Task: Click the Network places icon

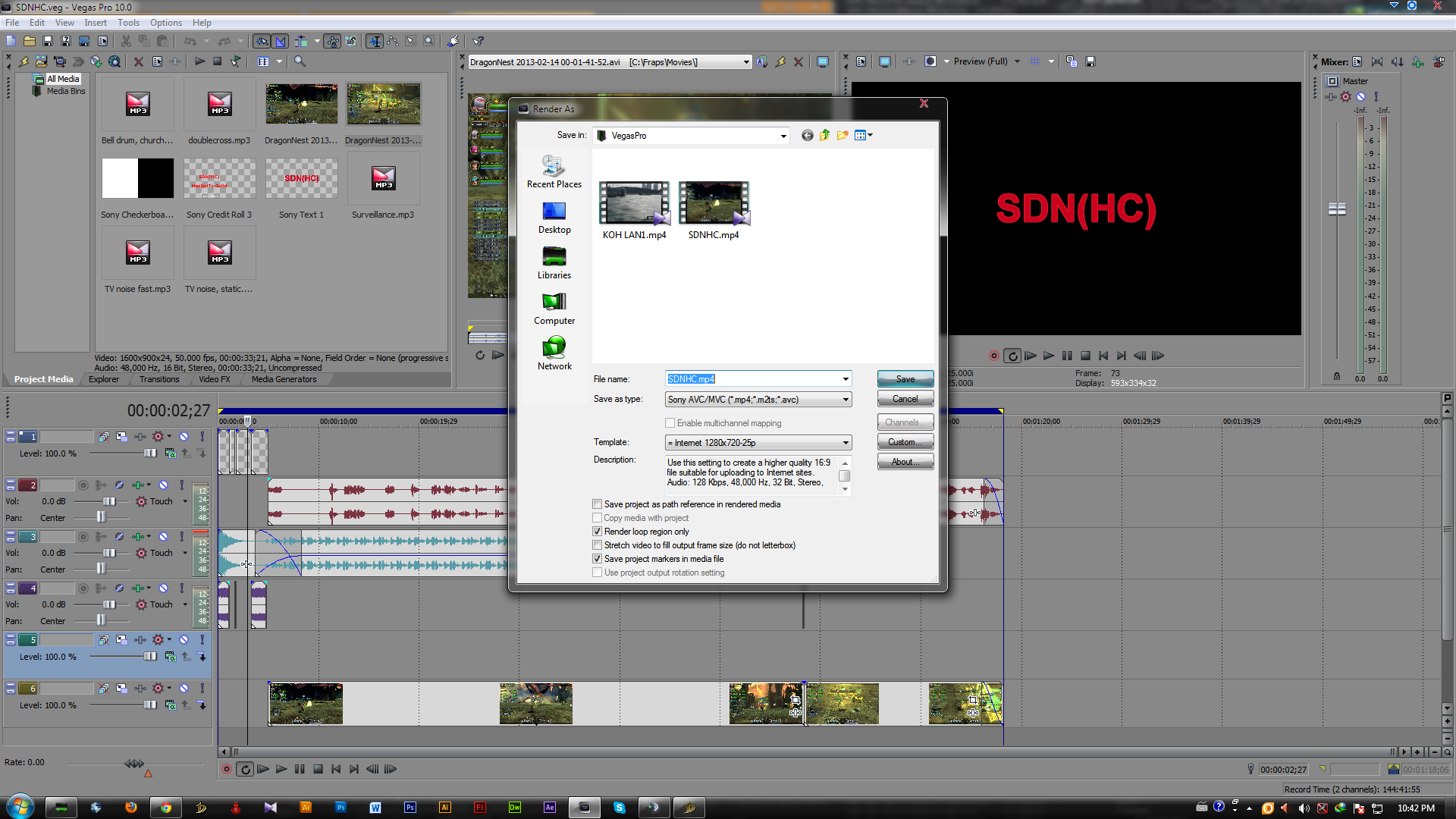Action: pos(554,353)
